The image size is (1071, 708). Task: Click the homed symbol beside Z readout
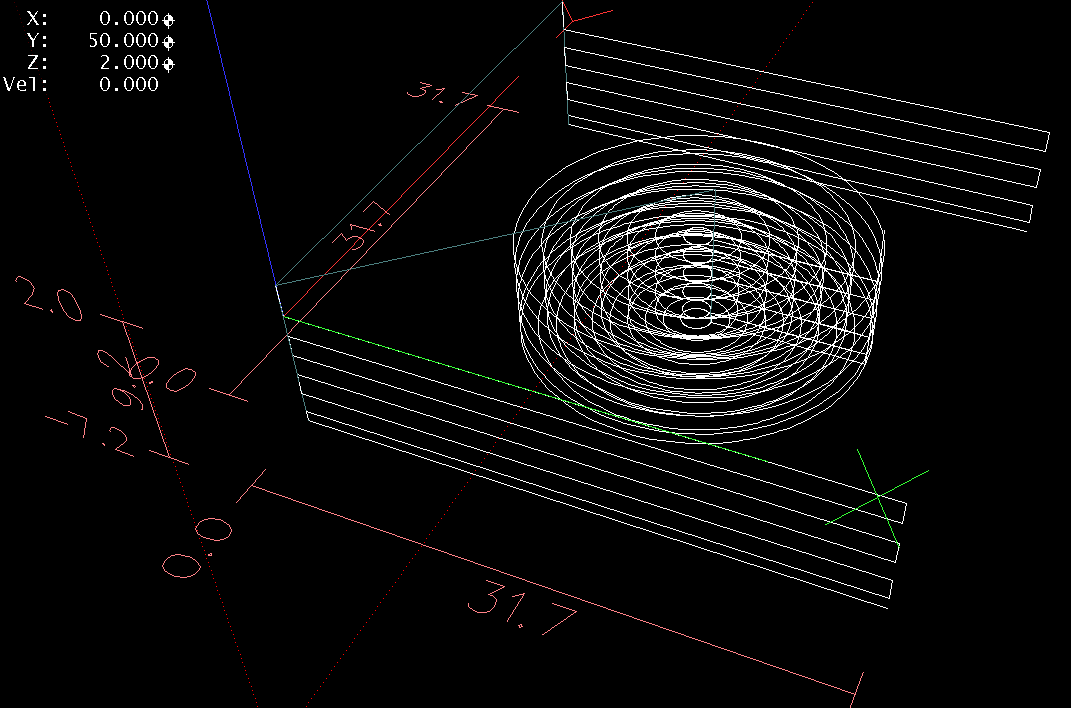(x=168, y=63)
